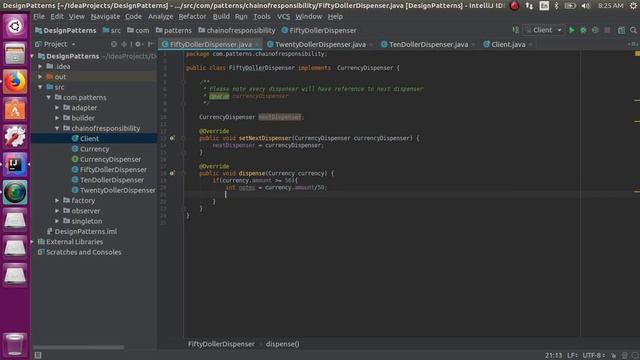Viewport: 640px width, 360px height.
Task: Open the Refactor menu
Action: (192, 17)
